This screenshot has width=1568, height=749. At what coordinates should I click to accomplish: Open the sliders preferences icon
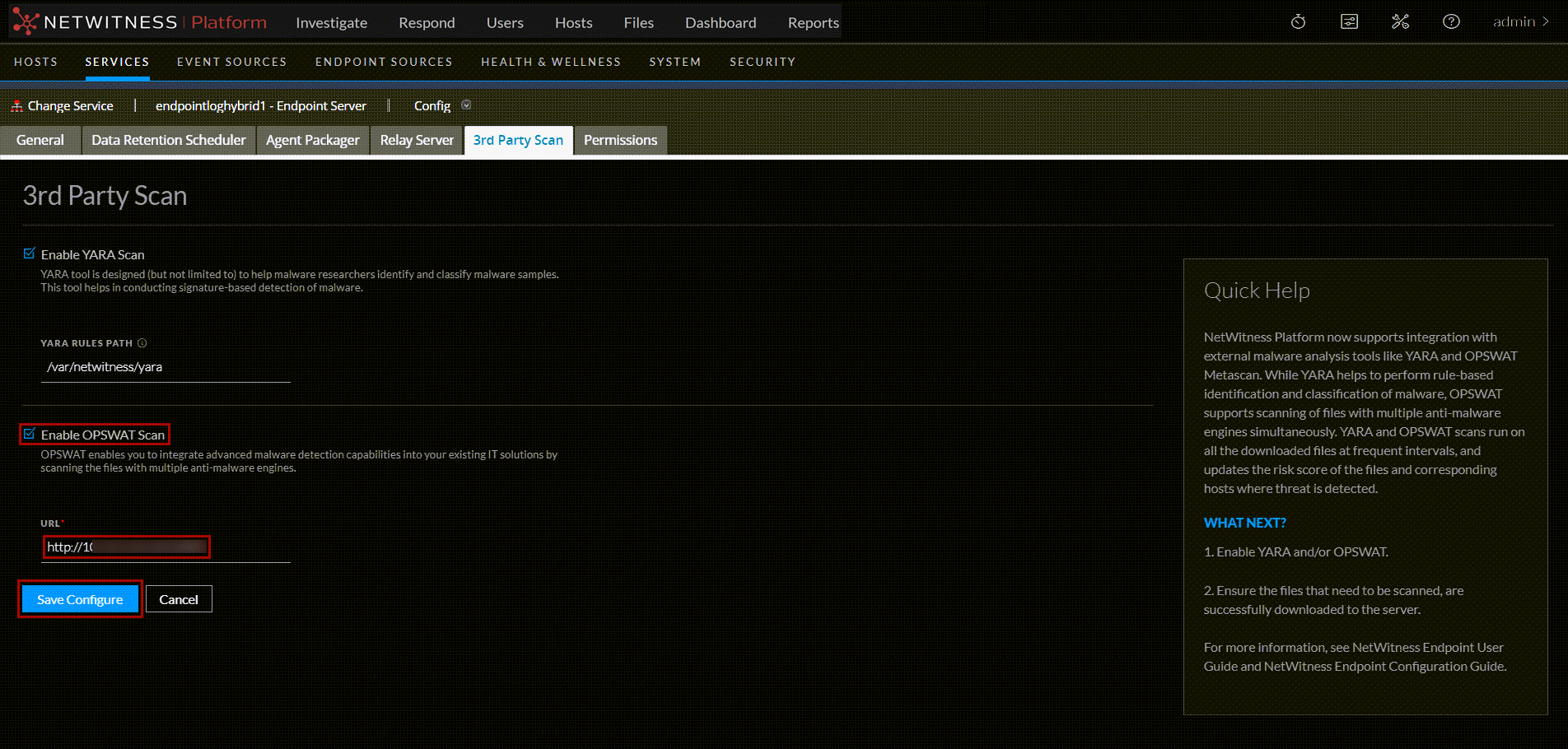[x=1349, y=22]
